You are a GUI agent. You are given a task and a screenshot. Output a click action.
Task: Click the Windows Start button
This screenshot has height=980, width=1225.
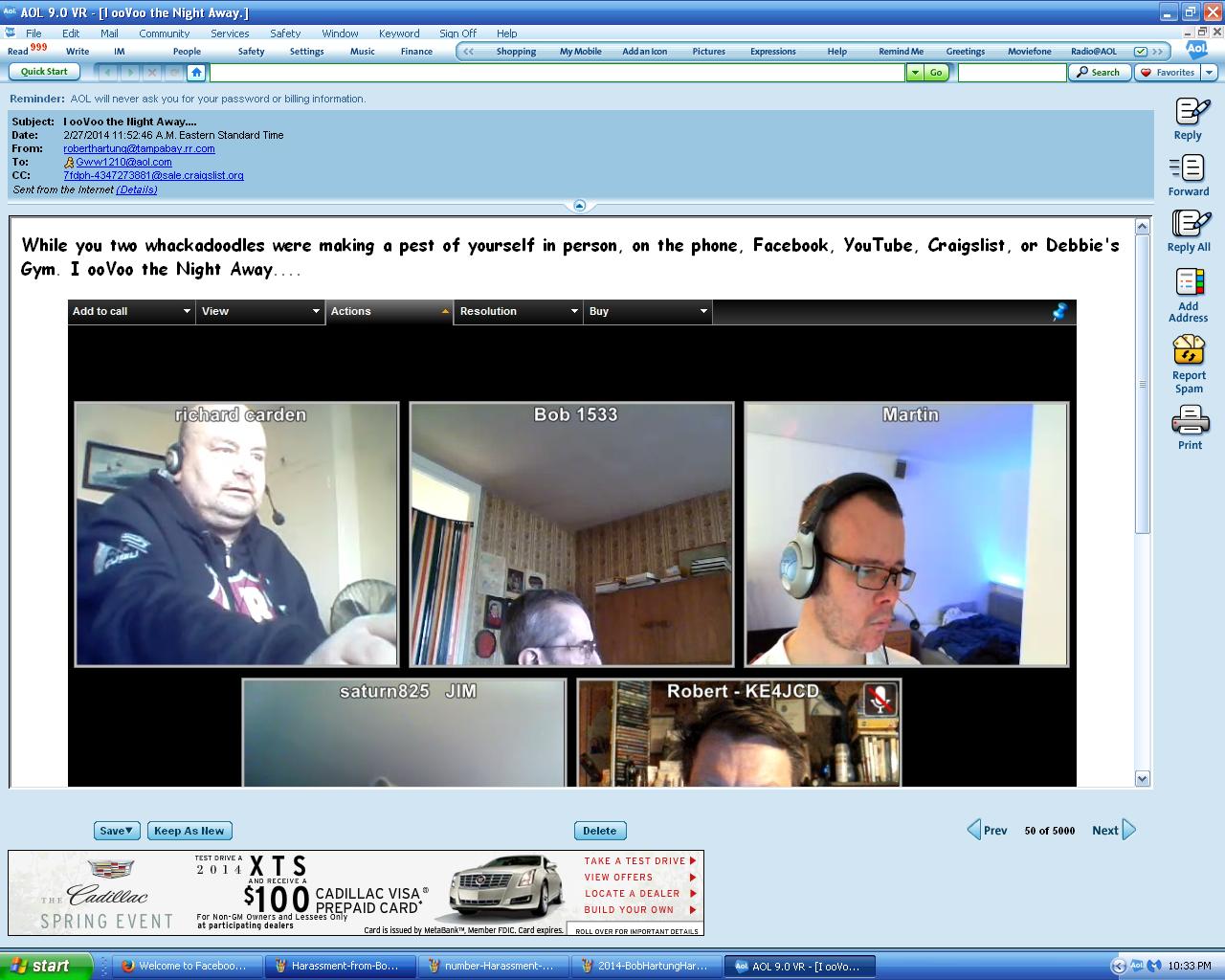[x=46, y=966]
